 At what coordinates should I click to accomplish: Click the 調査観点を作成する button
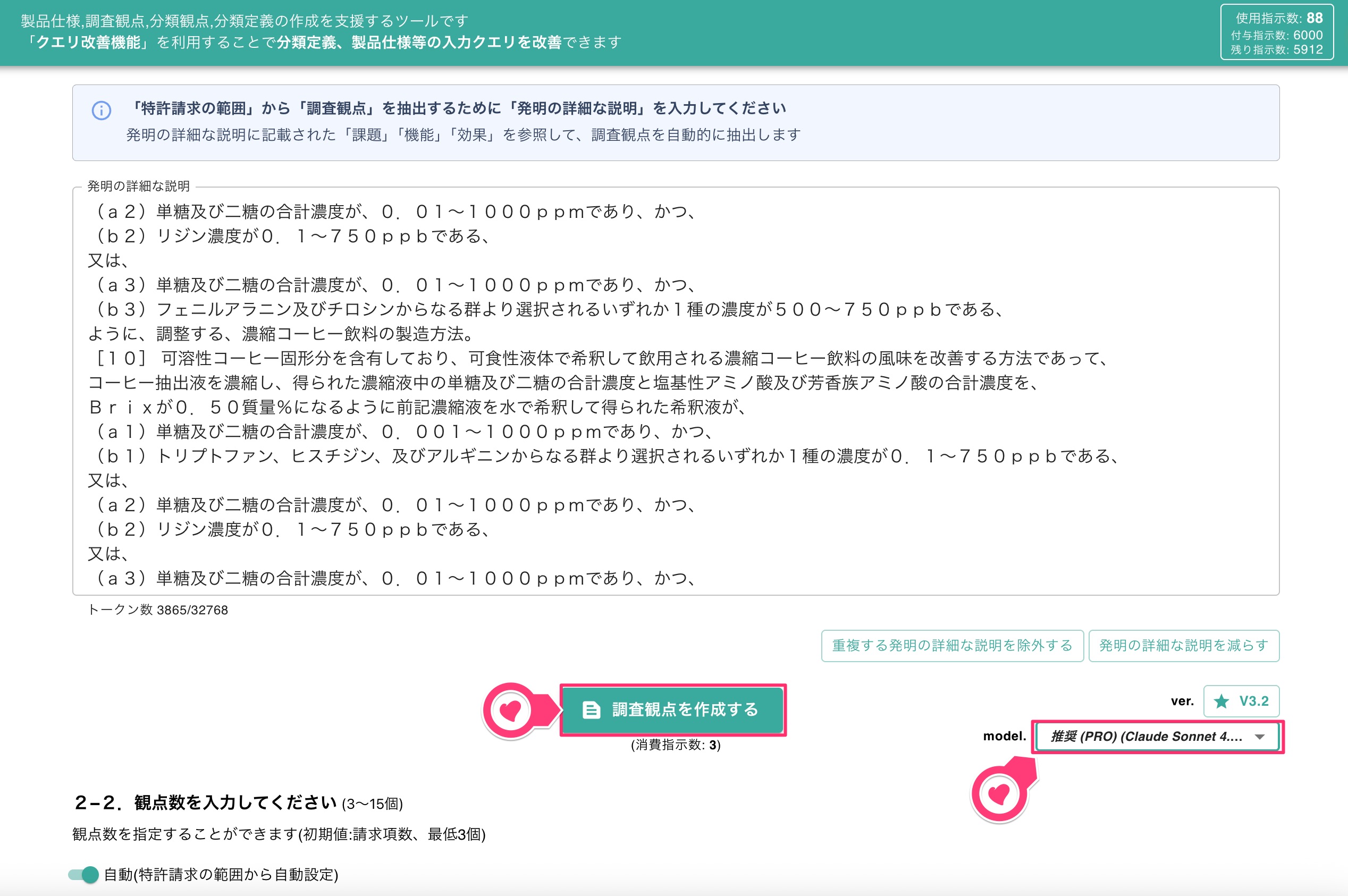(672, 709)
